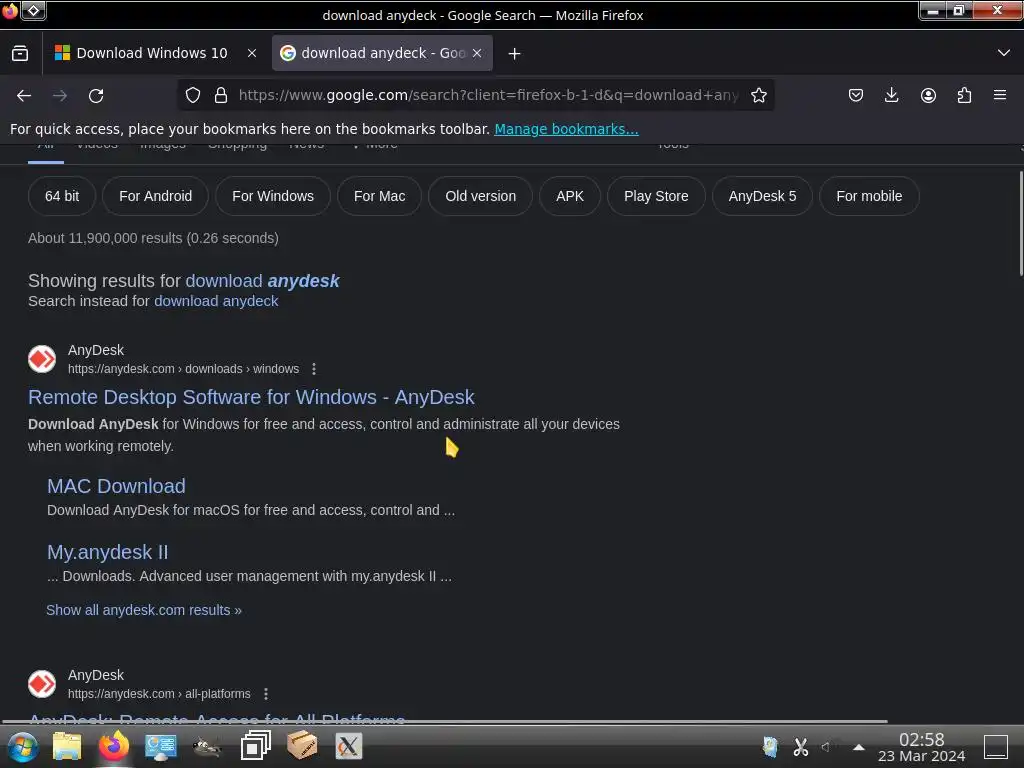Image resolution: width=1024 pixels, height=768 pixels.
Task: Click the page vertical scrollbar
Action: [x=1020, y=223]
